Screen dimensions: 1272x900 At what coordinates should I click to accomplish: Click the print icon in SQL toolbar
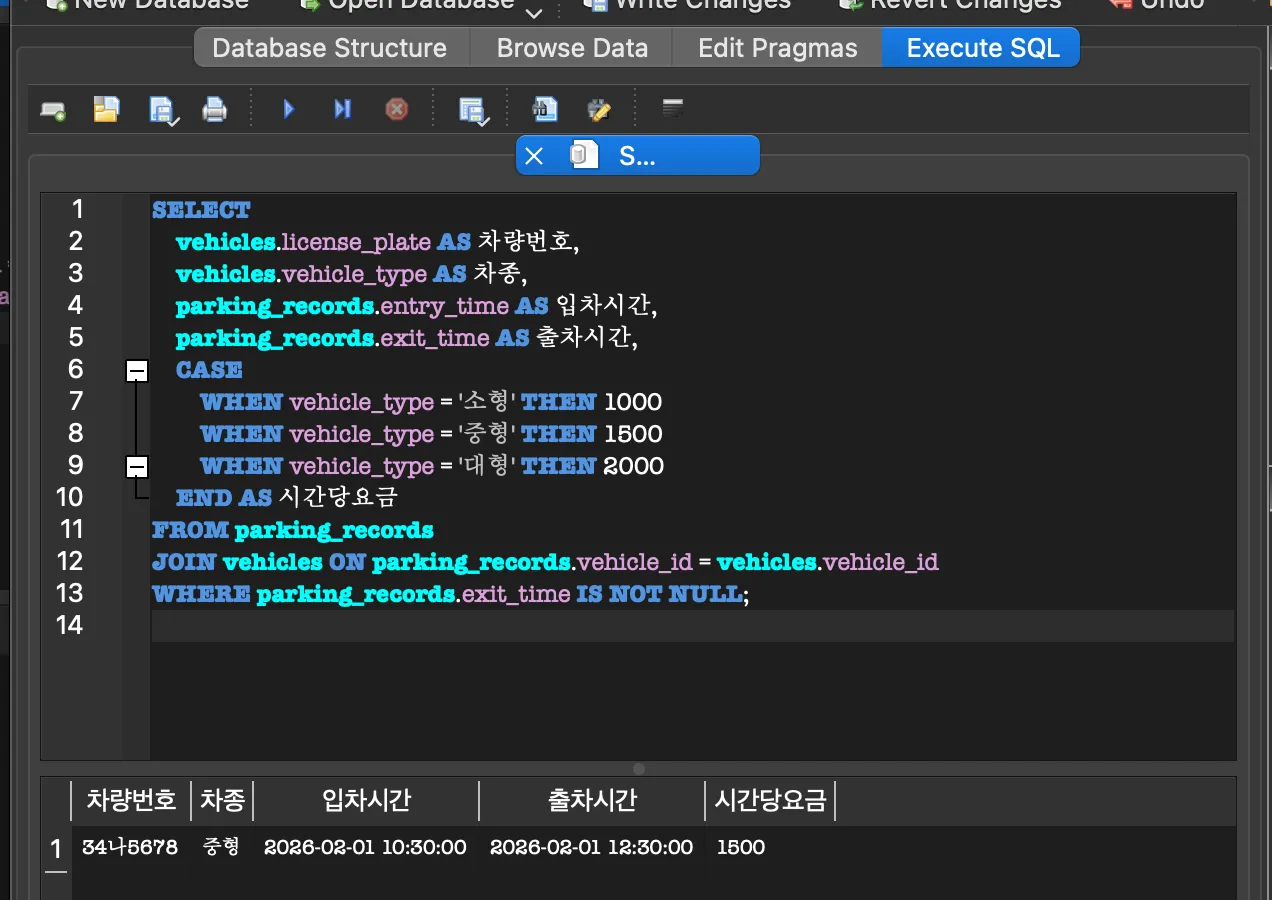[x=214, y=109]
